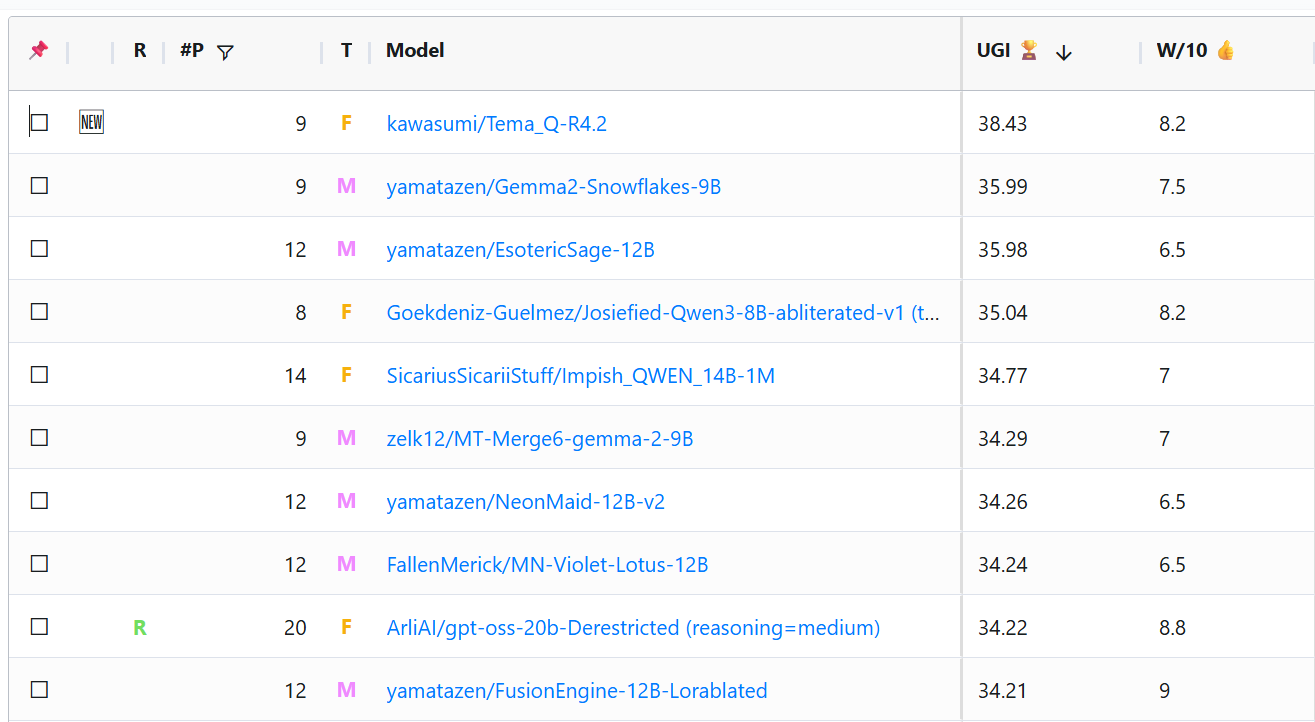This screenshot has height=722, width=1315.
Task: Click the thumbs up icon by W/10
Action: [x=1225, y=51]
